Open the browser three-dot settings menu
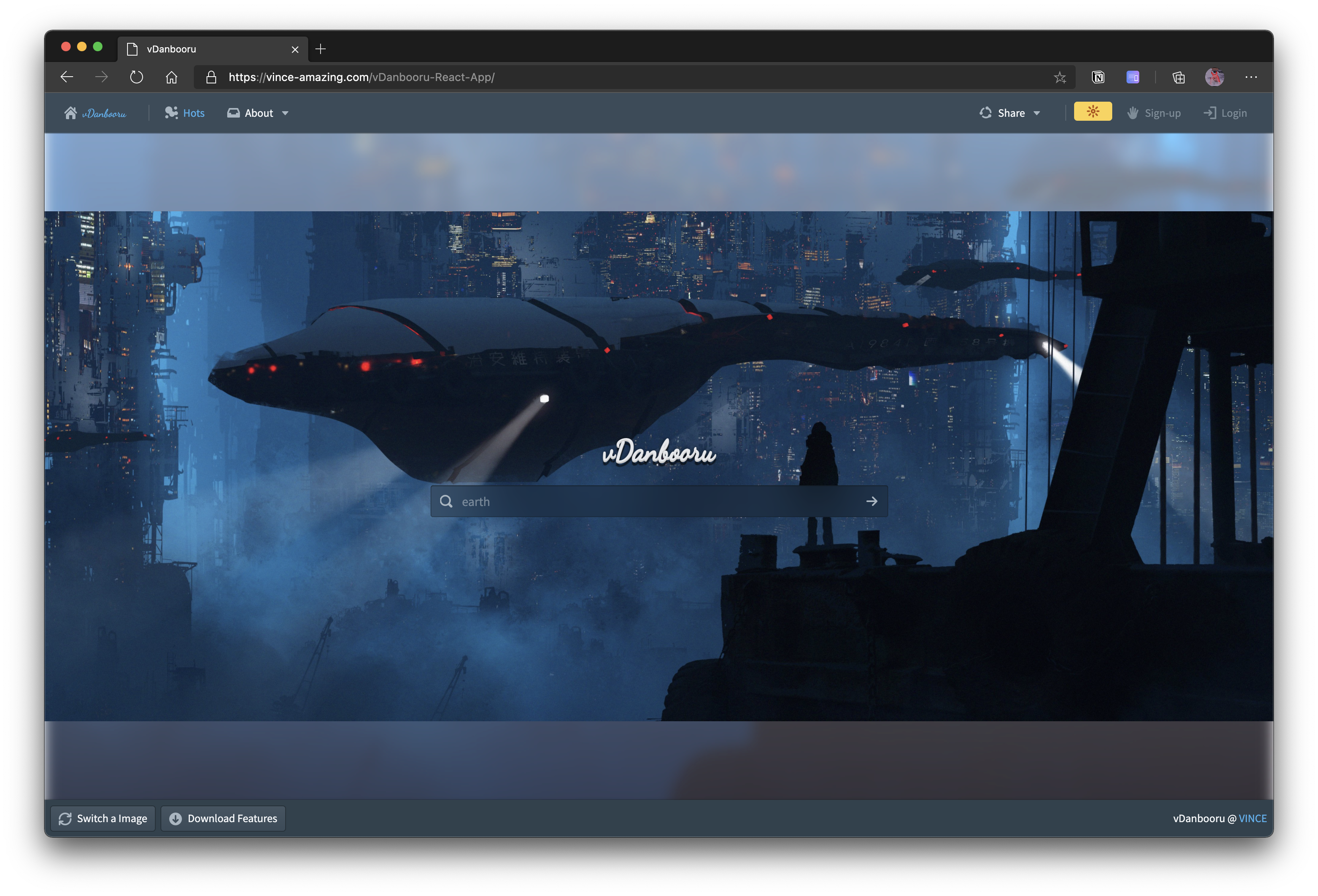The width and height of the screenshot is (1318, 896). [1250, 77]
